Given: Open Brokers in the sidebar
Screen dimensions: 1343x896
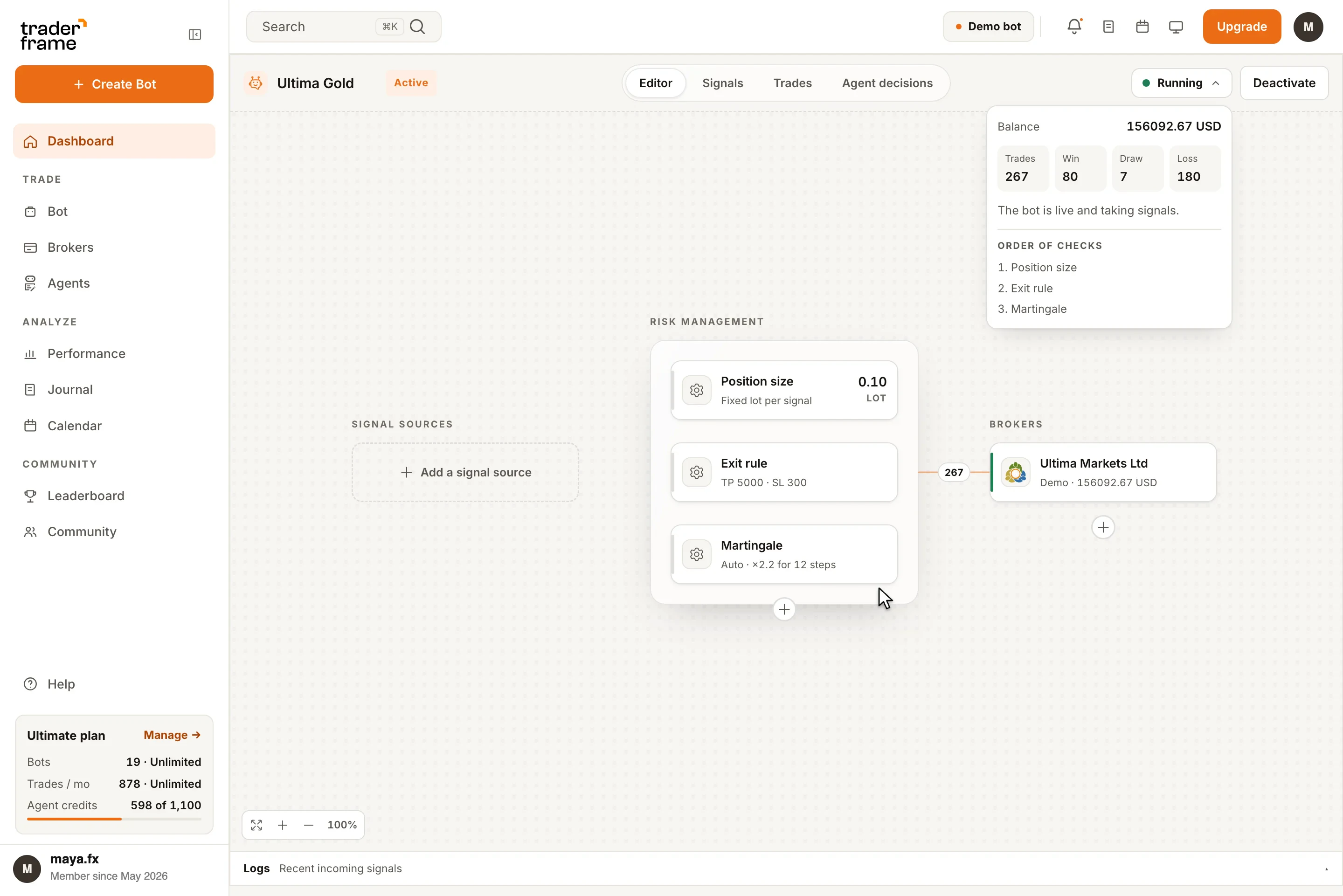Looking at the screenshot, I should 114,248.
